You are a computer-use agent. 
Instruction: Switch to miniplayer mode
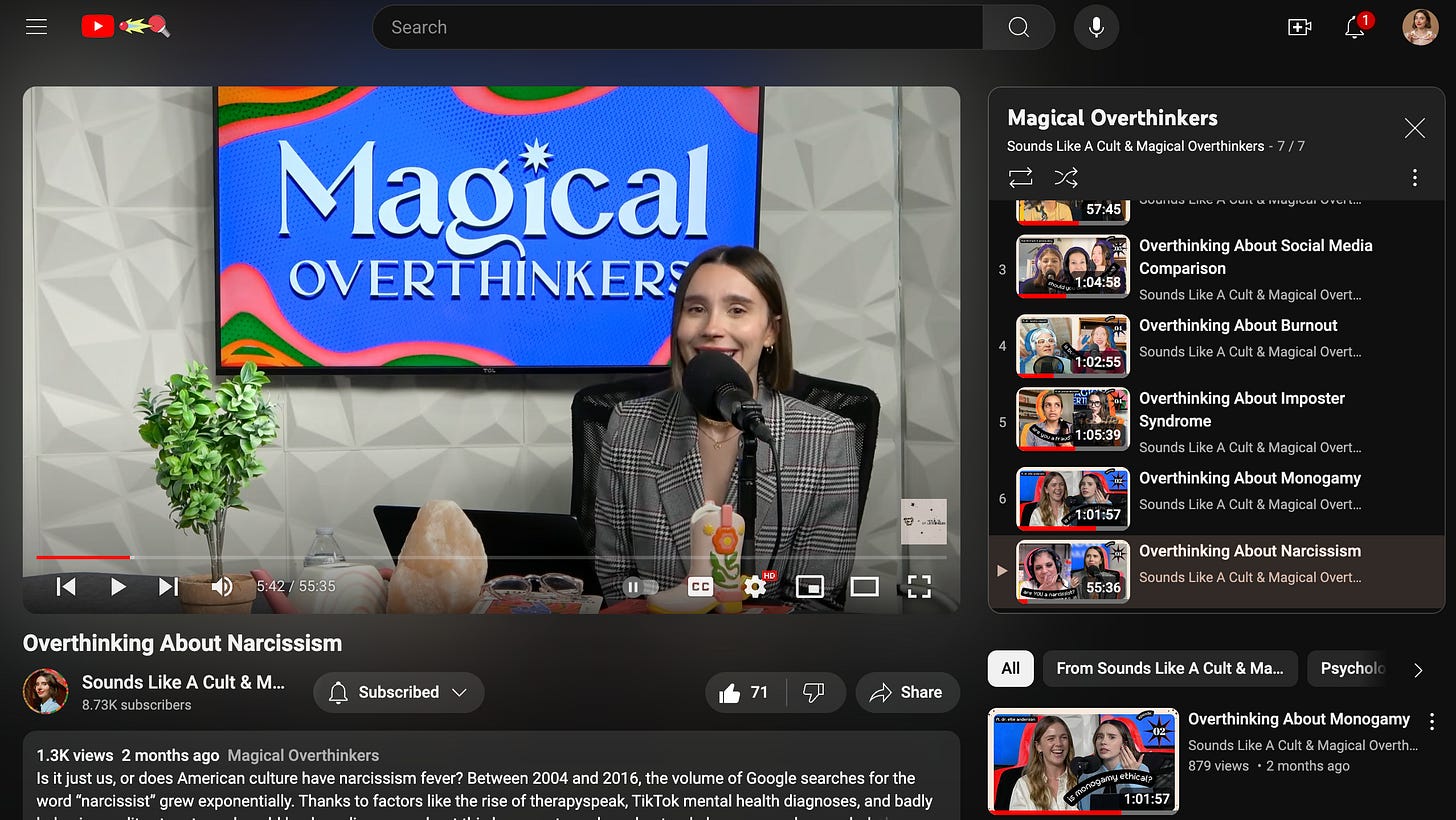[x=809, y=586]
